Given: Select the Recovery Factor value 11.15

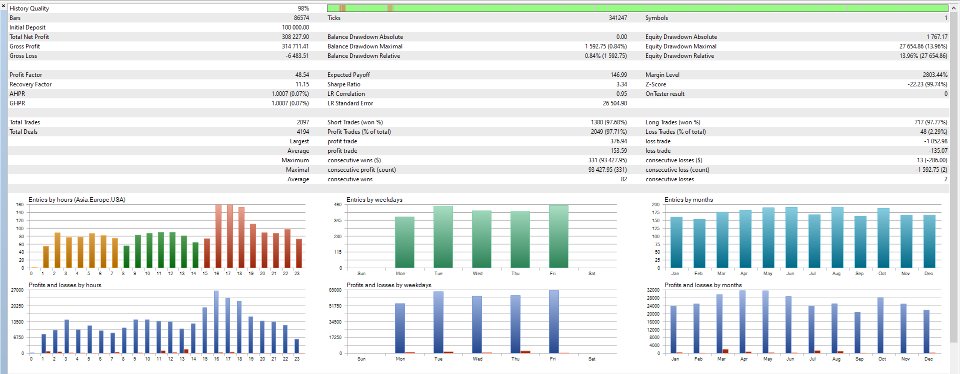Looking at the screenshot, I should coord(302,84).
